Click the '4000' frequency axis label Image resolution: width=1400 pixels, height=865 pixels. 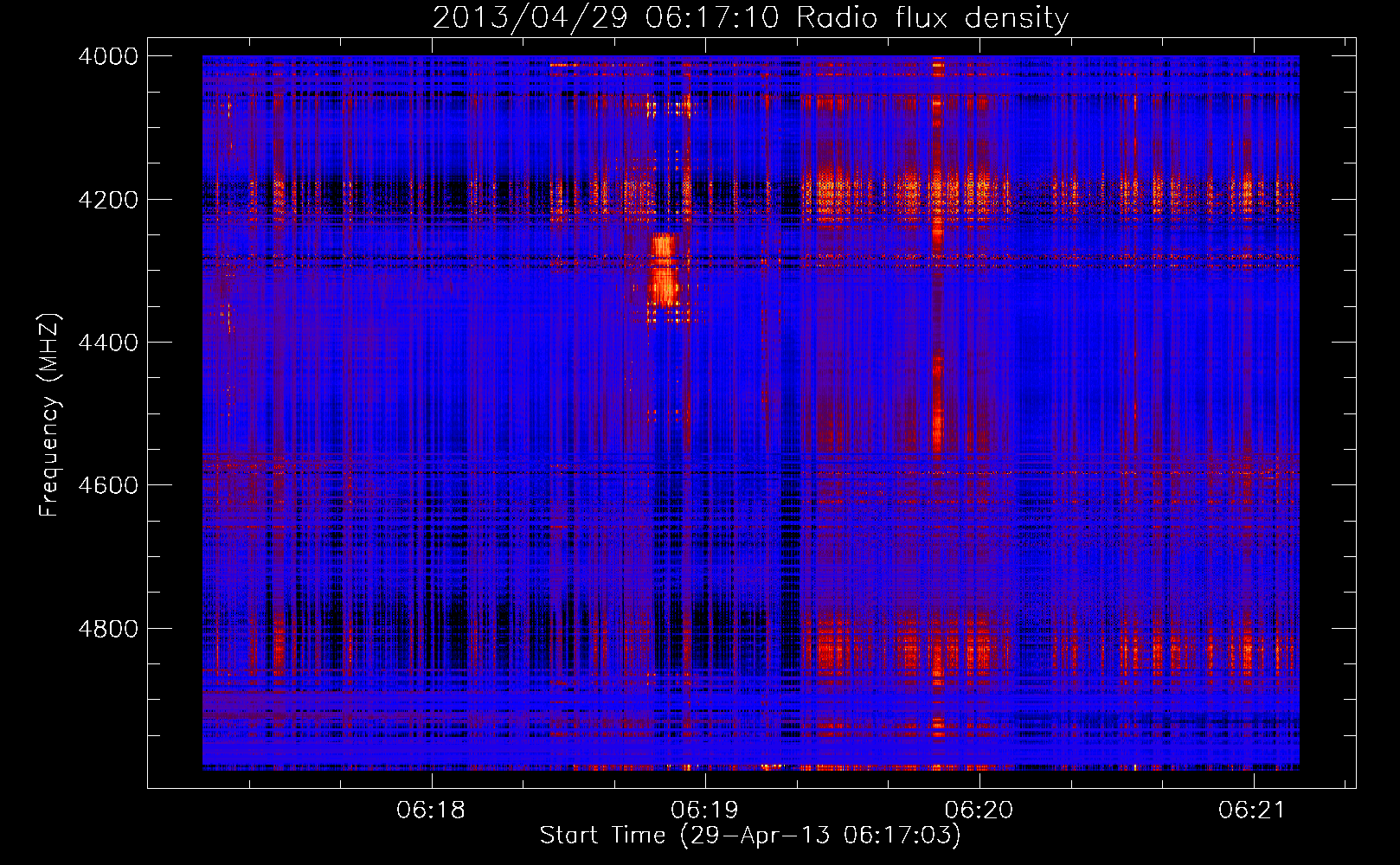tap(108, 56)
